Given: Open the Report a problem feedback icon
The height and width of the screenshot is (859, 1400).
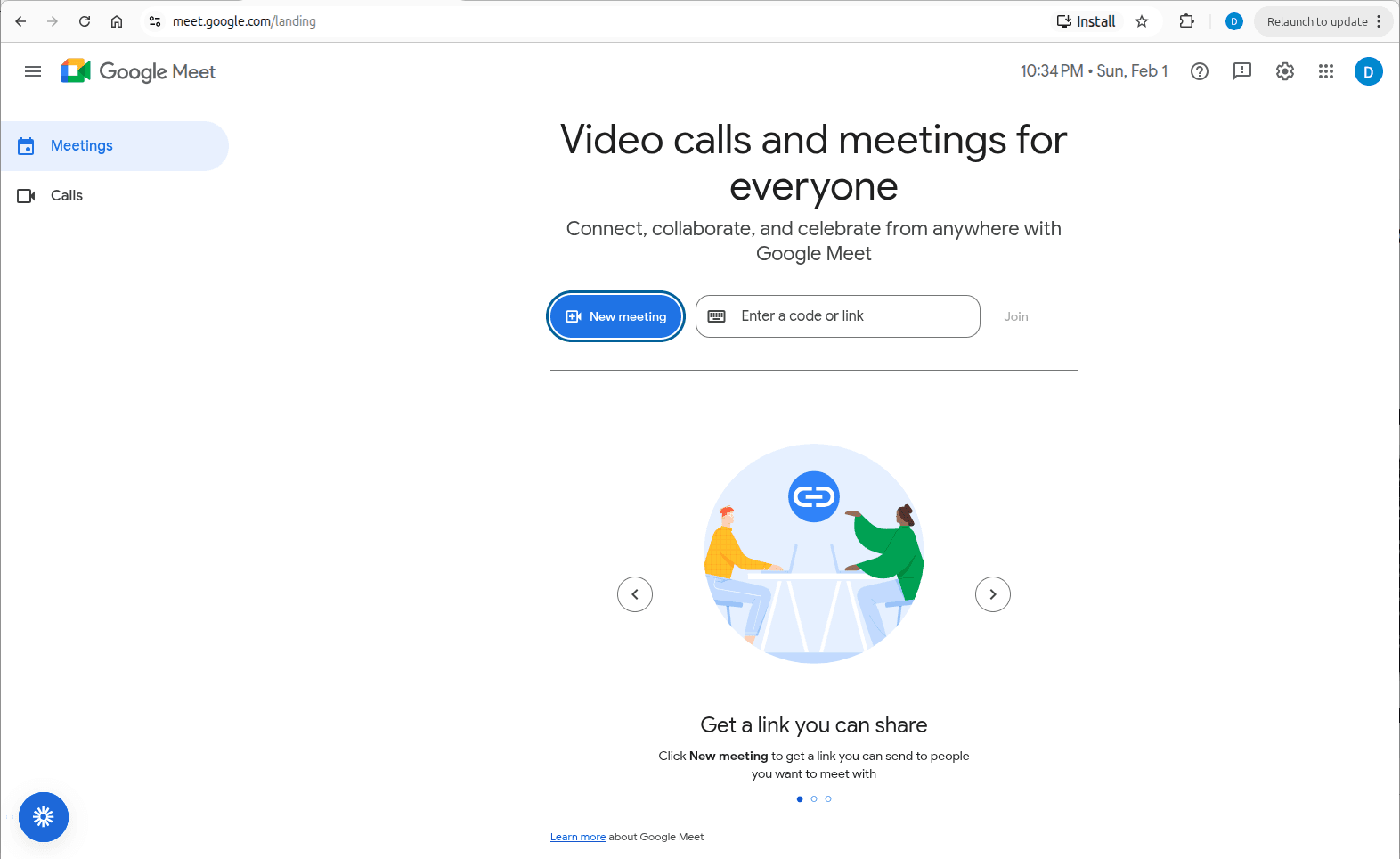Looking at the screenshot, I should click(1242, 71).
